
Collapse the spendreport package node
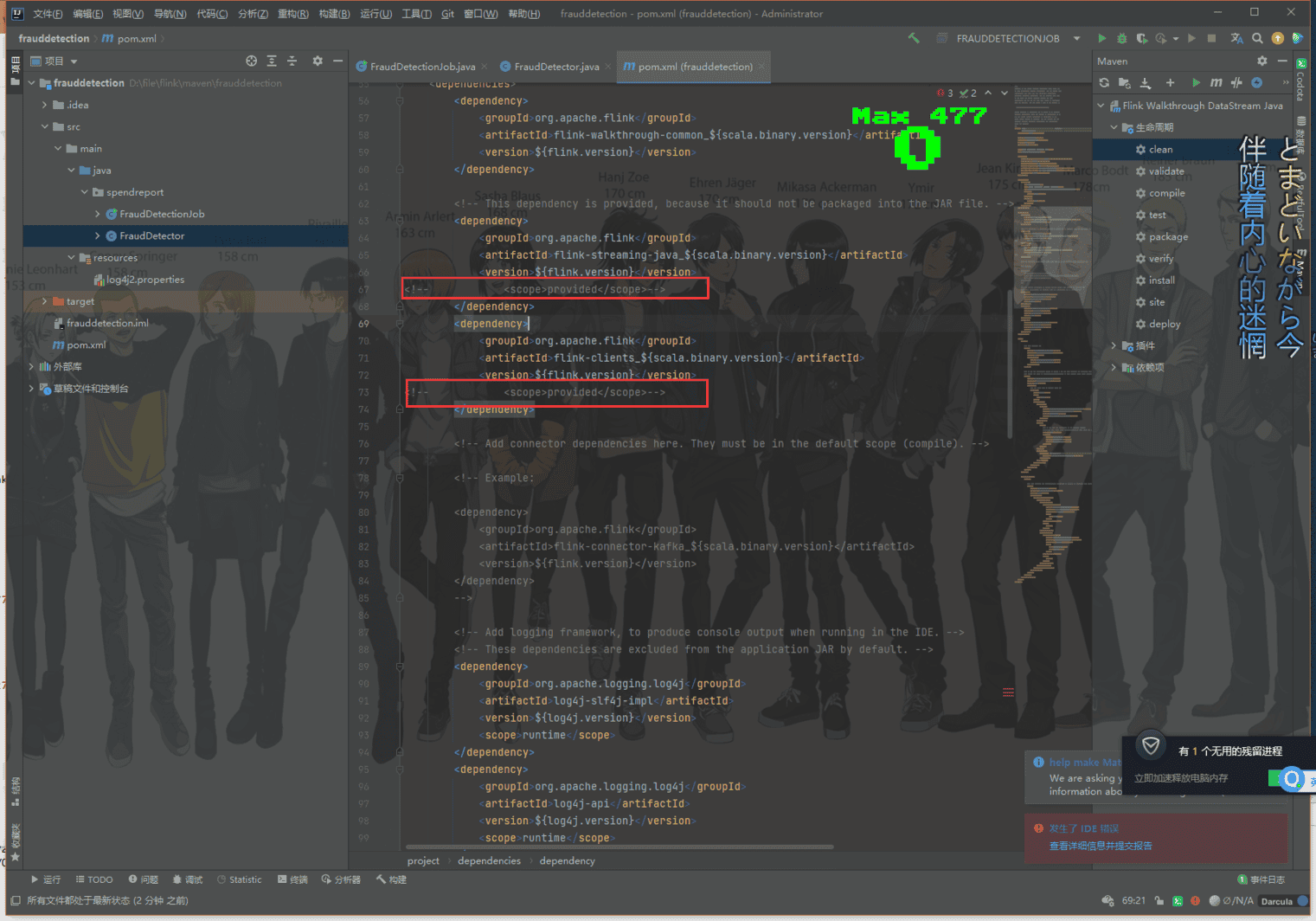pos(85,192)
